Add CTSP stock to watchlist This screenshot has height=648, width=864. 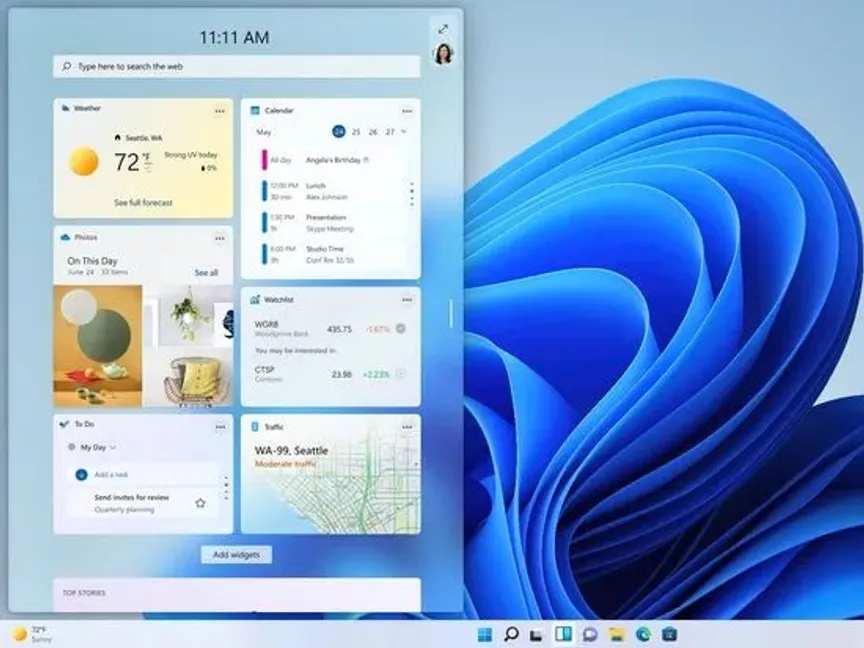(400, 374)
